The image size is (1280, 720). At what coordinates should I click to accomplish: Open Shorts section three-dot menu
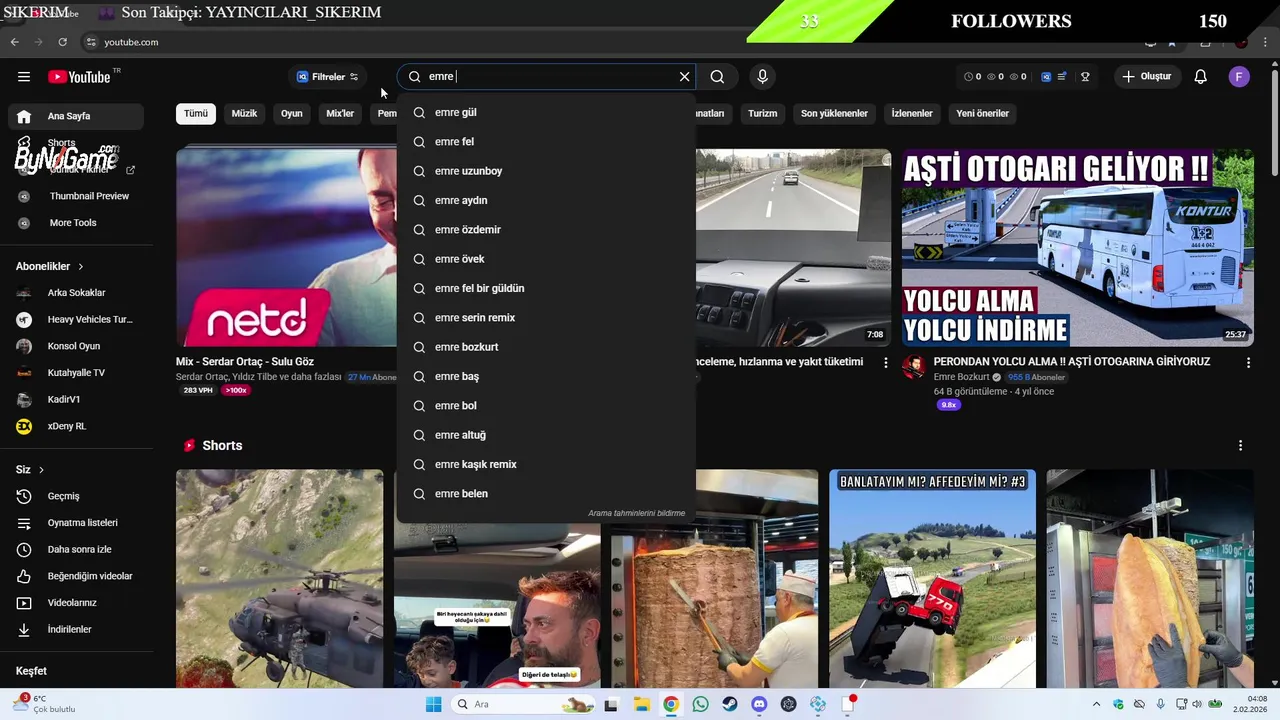coord(1240,446)
